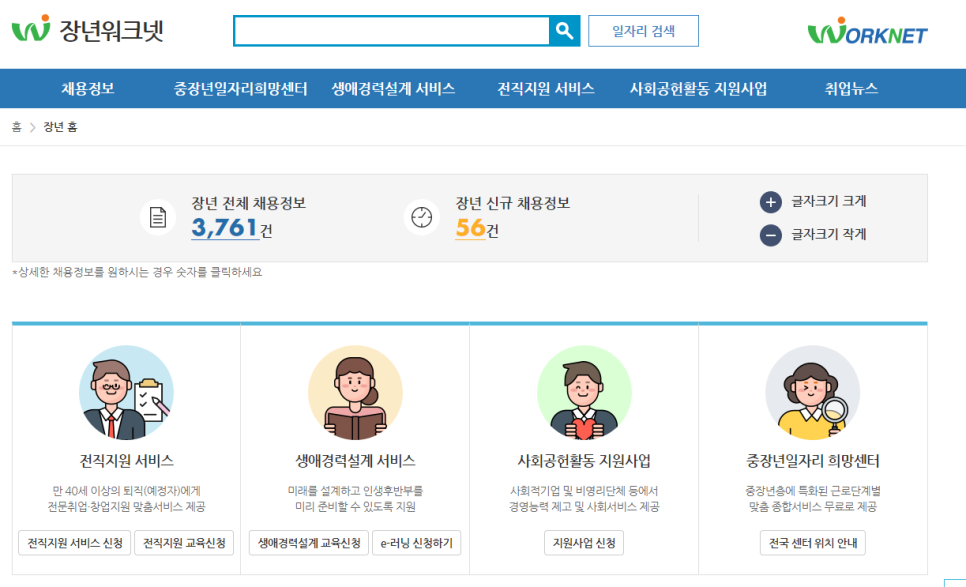Viewport: 966px width, 587px height.
Task: Click 장년 홈 in the breadcrumb
Action: pos(60,127)
